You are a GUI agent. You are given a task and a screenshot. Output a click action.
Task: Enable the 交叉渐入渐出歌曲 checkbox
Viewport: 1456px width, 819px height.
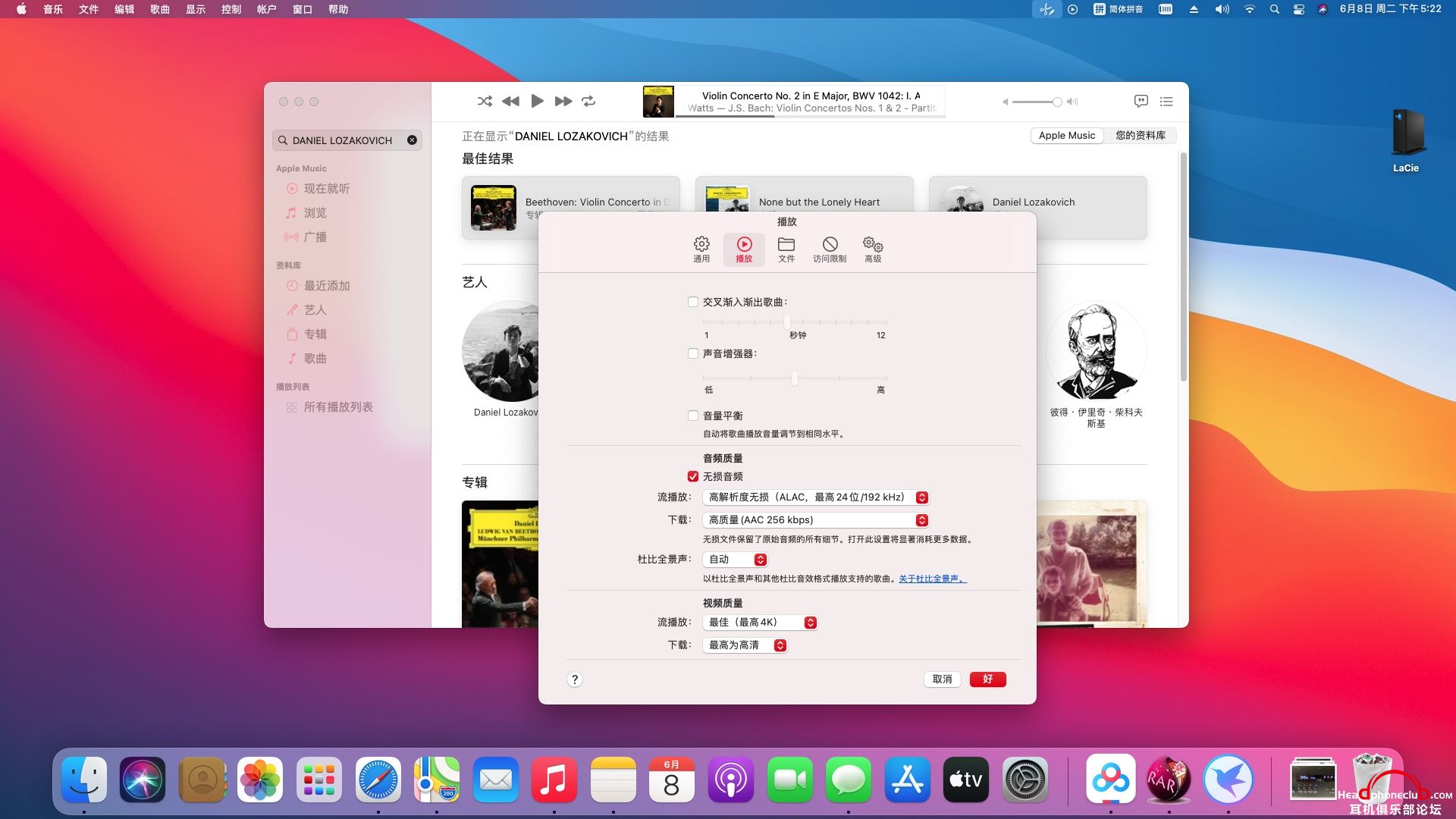coord(693,302)
